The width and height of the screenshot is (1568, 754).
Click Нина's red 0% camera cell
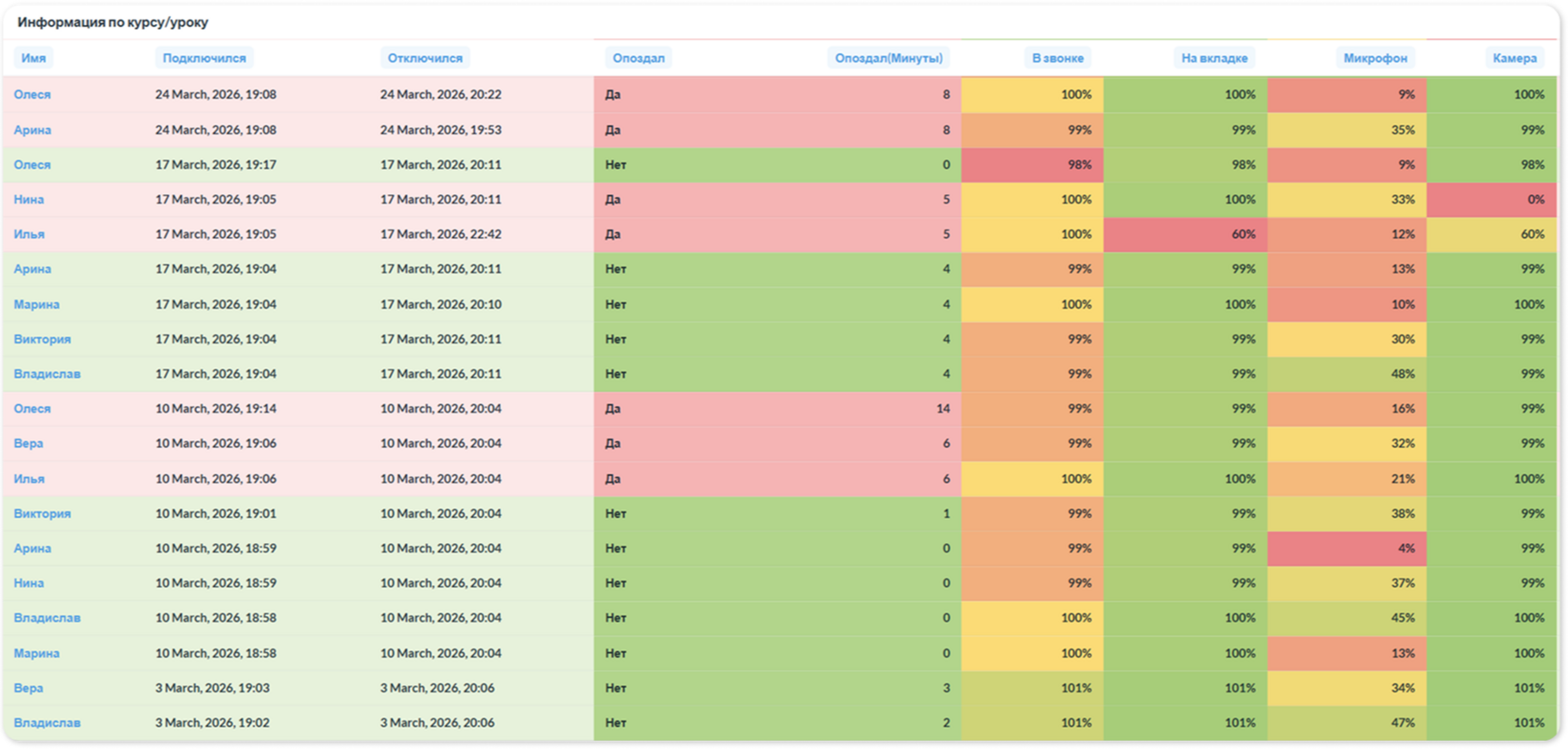point(1492,200)
